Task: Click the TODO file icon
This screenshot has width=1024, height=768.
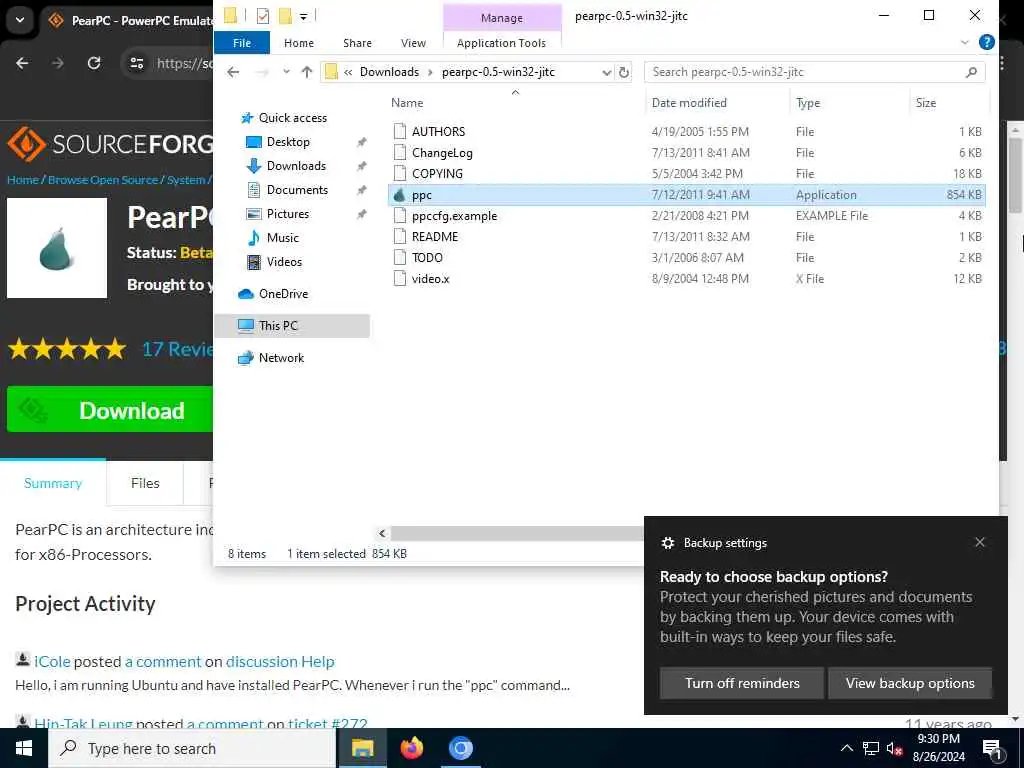Action: tap(400, 257)
